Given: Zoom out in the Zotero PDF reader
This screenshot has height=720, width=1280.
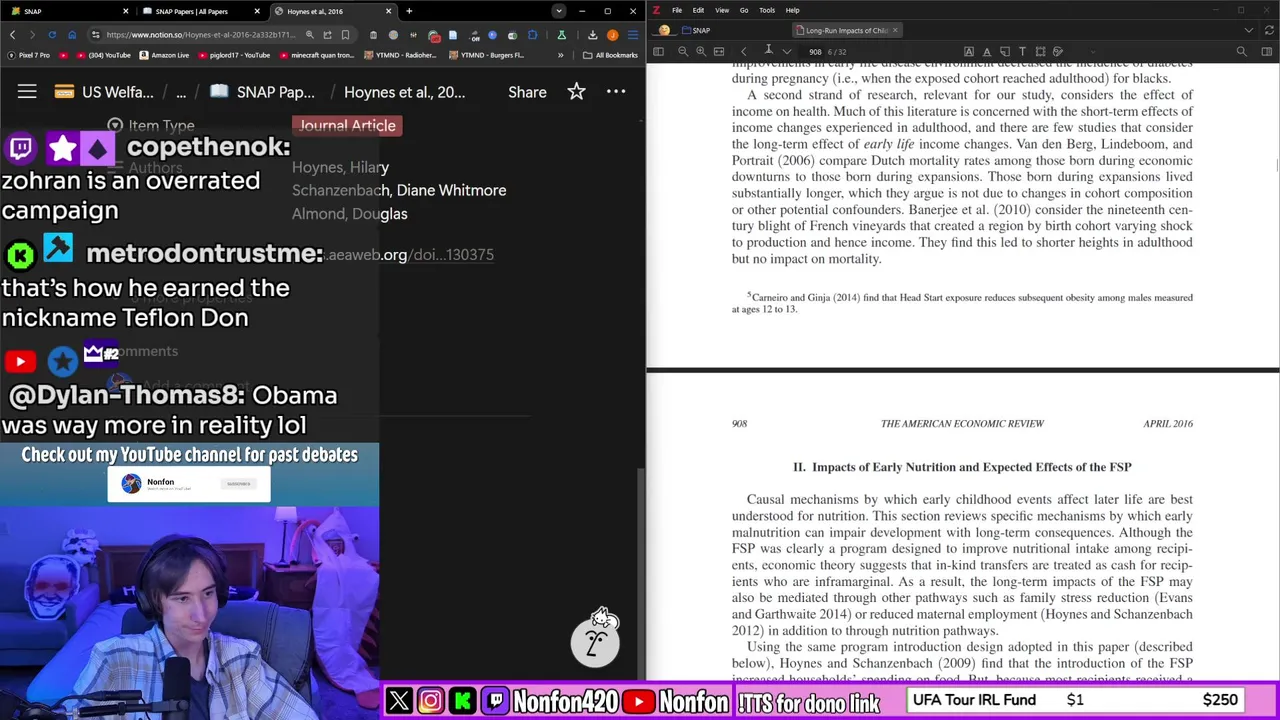Looking at the screenshot, I should pyautogui.click(x=683, y=51).
